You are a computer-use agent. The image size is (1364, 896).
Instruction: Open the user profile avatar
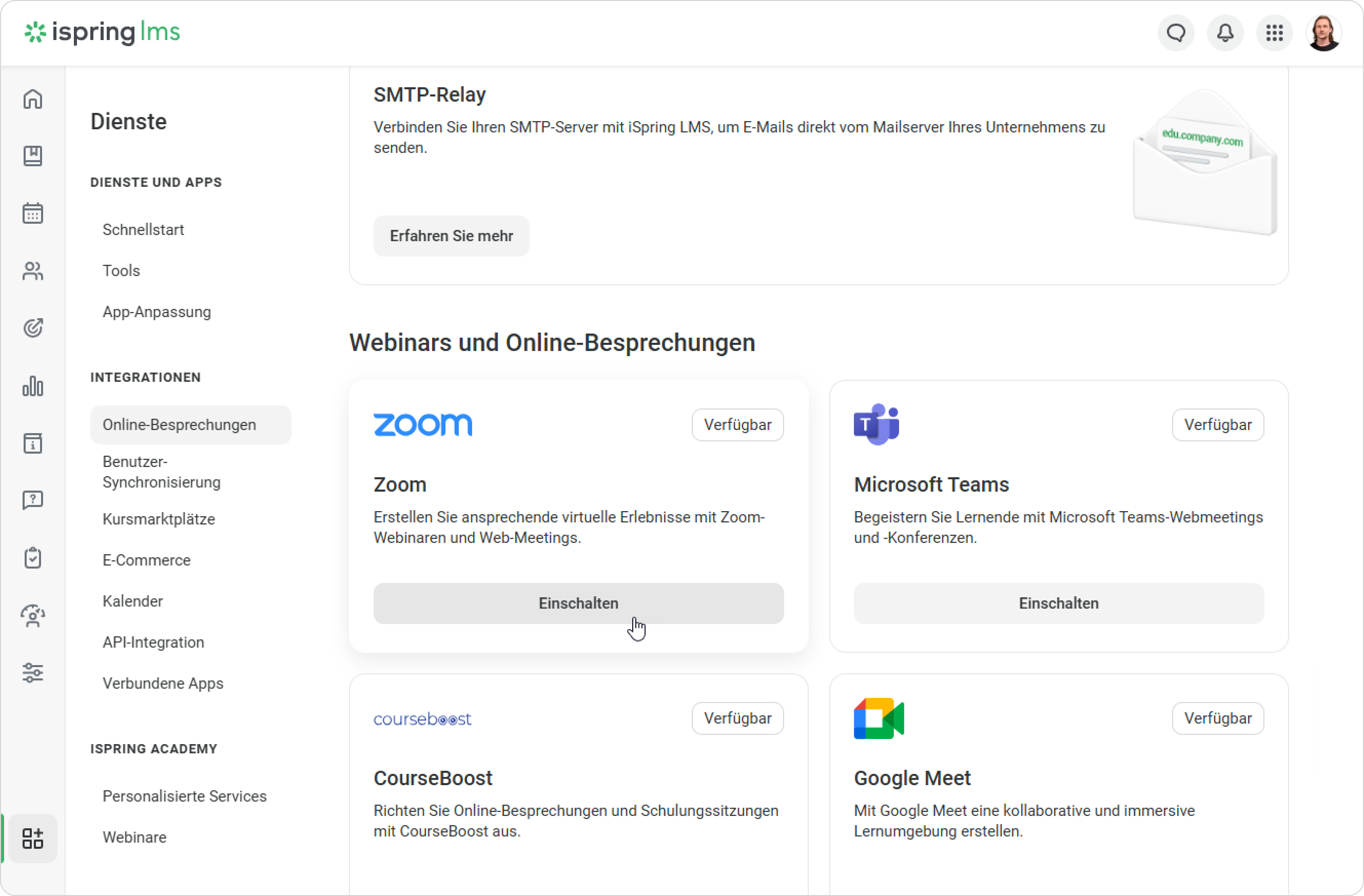(x=1323, y=33)
